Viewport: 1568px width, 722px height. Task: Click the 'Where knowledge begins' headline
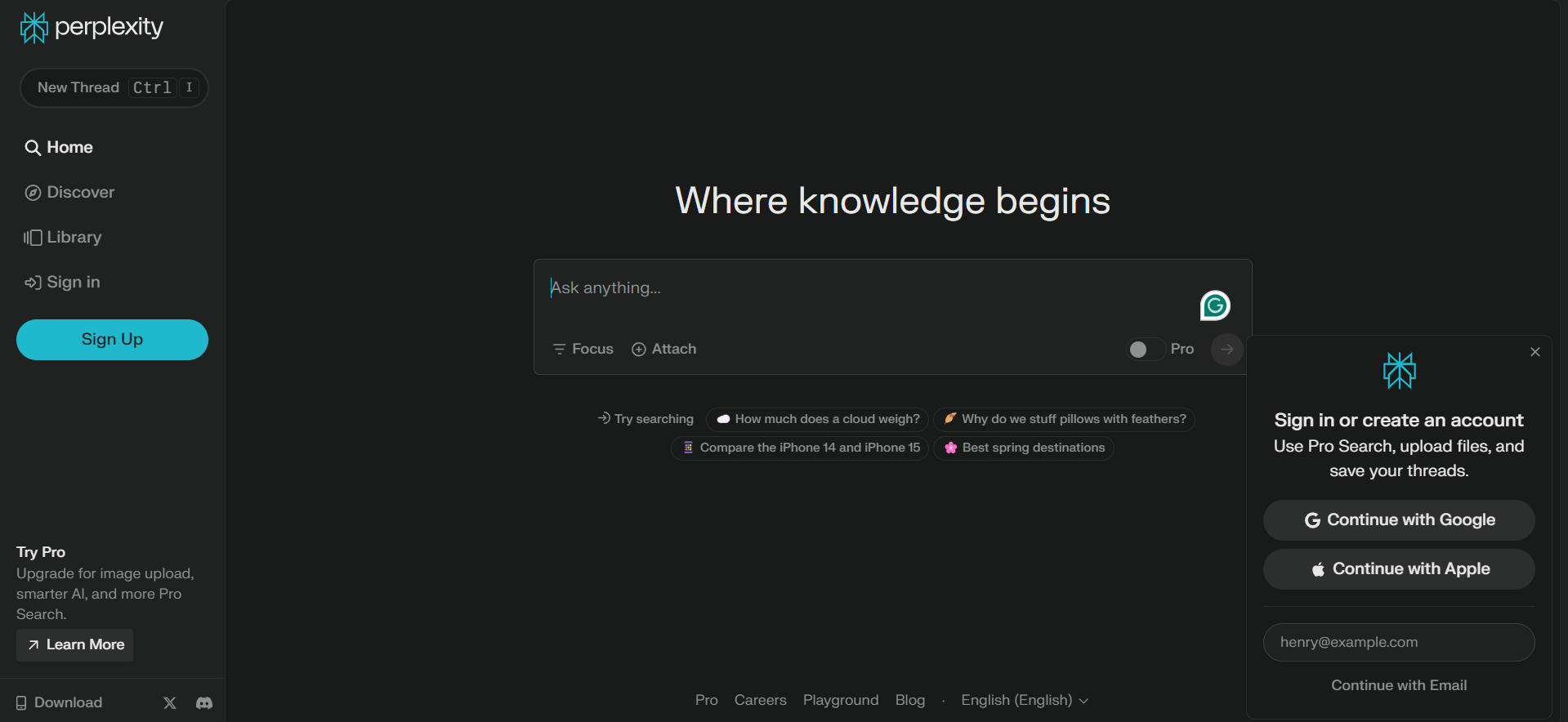[x=892, y=201]
